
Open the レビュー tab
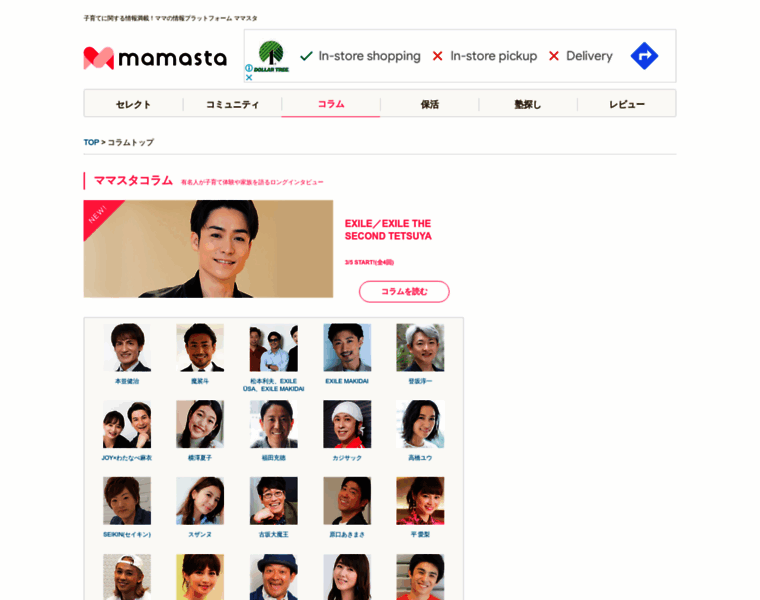click(627, 104)
